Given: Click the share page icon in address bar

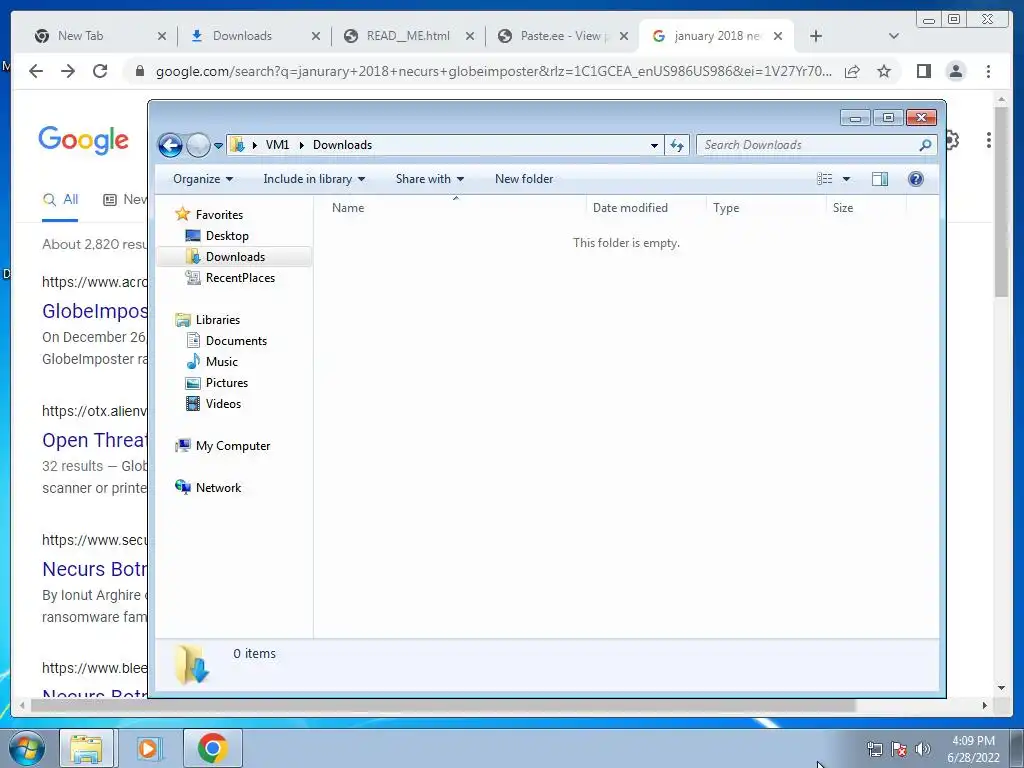Looking at the screenshot, I should coord(852,72).
